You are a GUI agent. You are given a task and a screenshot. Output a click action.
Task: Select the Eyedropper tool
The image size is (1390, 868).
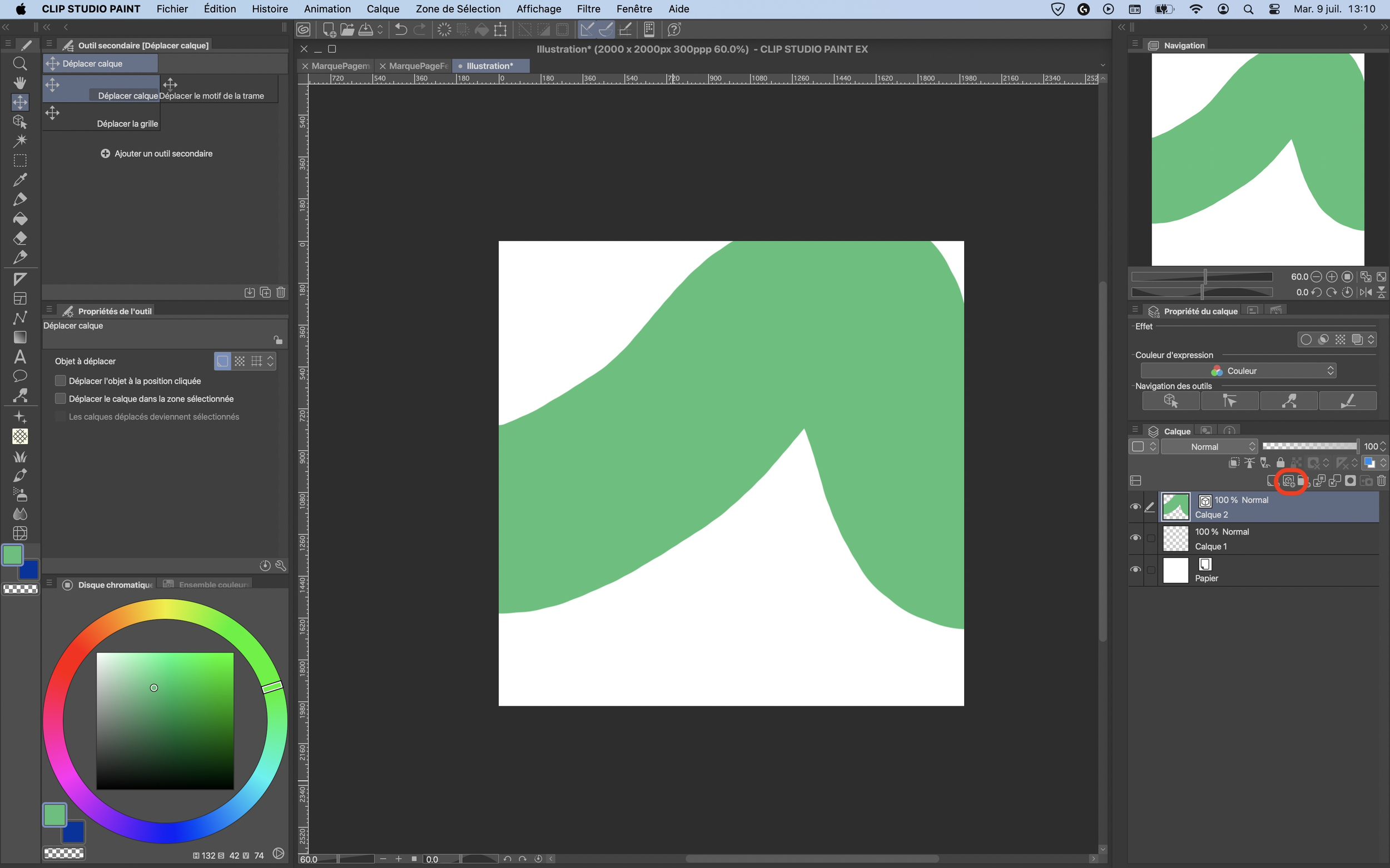click(19, 179)
